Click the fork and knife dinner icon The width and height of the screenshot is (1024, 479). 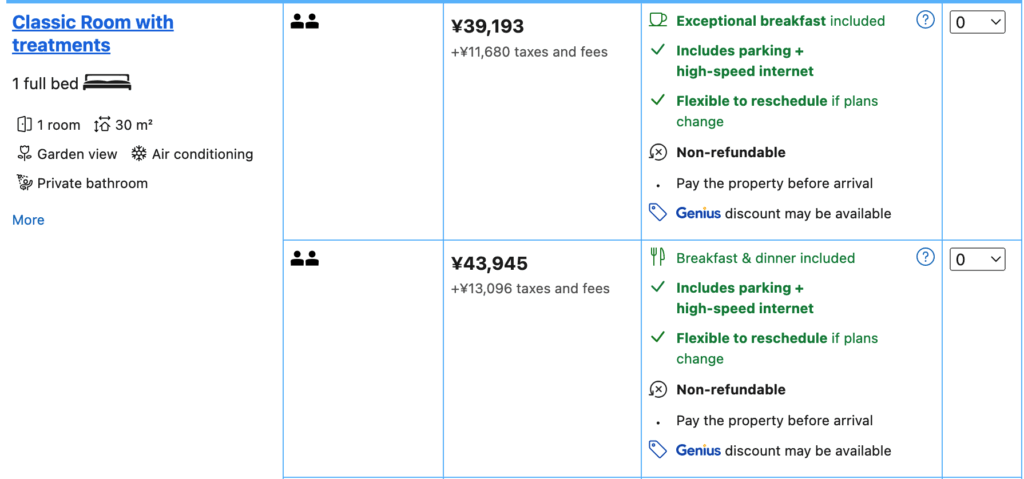(x=657, y=257)
